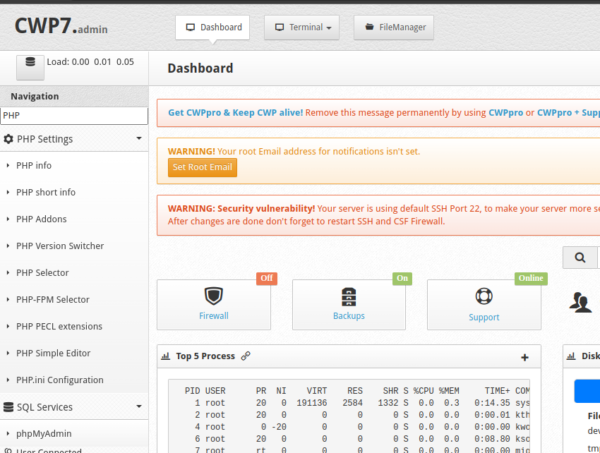Open PHP Simple Editor
600x453 pixels.
point(53,353)
